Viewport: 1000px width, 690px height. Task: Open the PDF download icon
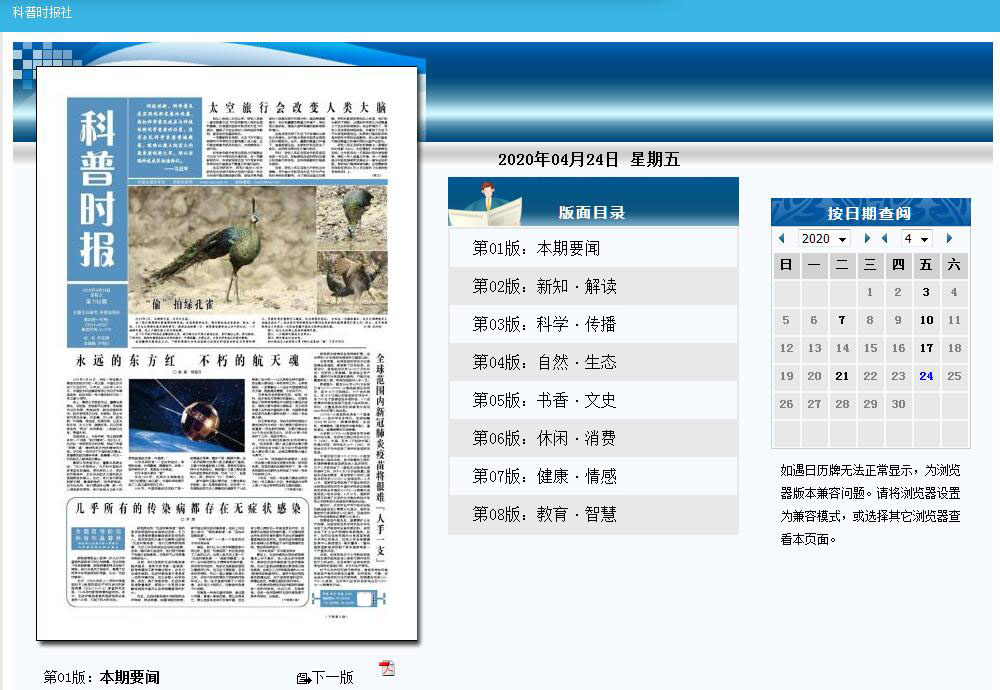point(387,668)
